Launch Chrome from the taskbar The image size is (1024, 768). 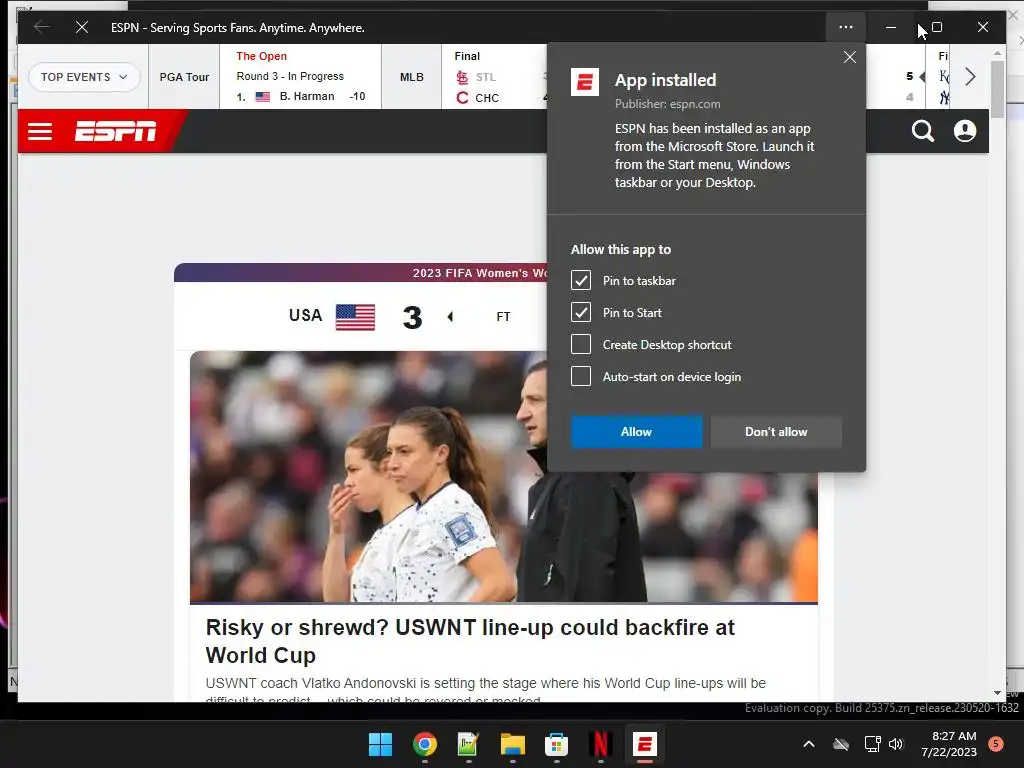[x=424, y=744]
